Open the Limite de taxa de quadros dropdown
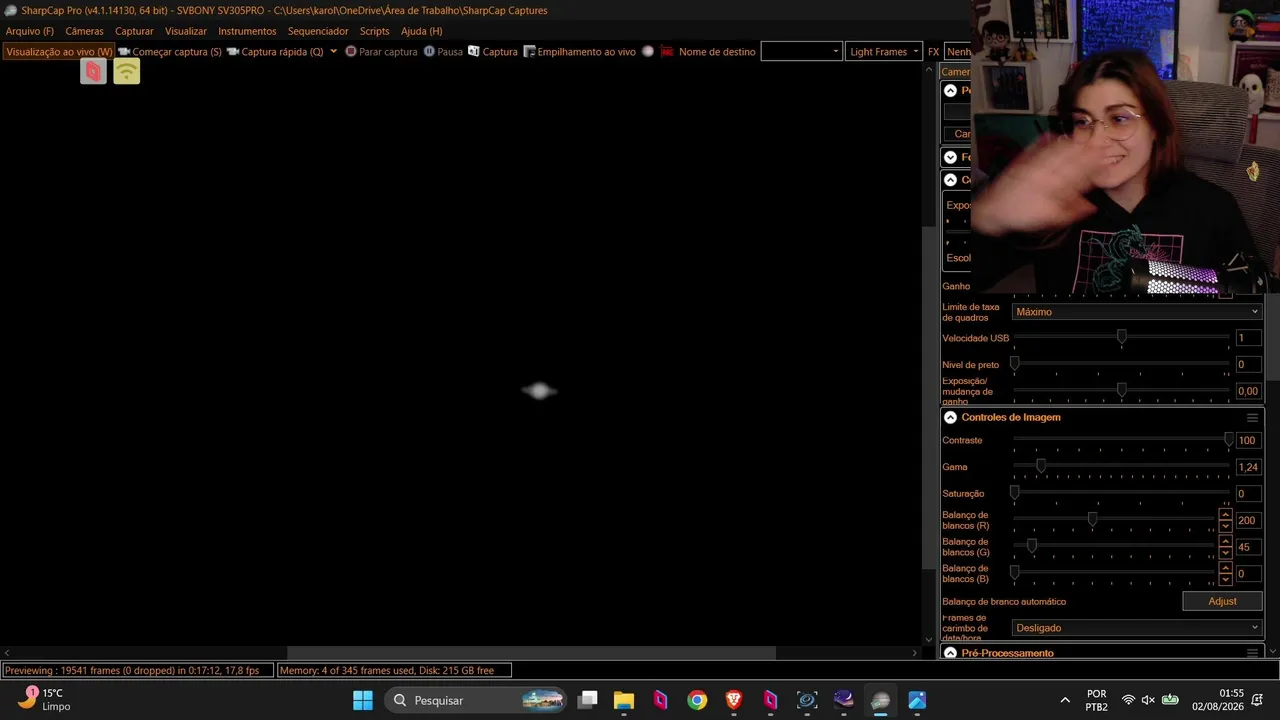 click(x=1137, y=312)
